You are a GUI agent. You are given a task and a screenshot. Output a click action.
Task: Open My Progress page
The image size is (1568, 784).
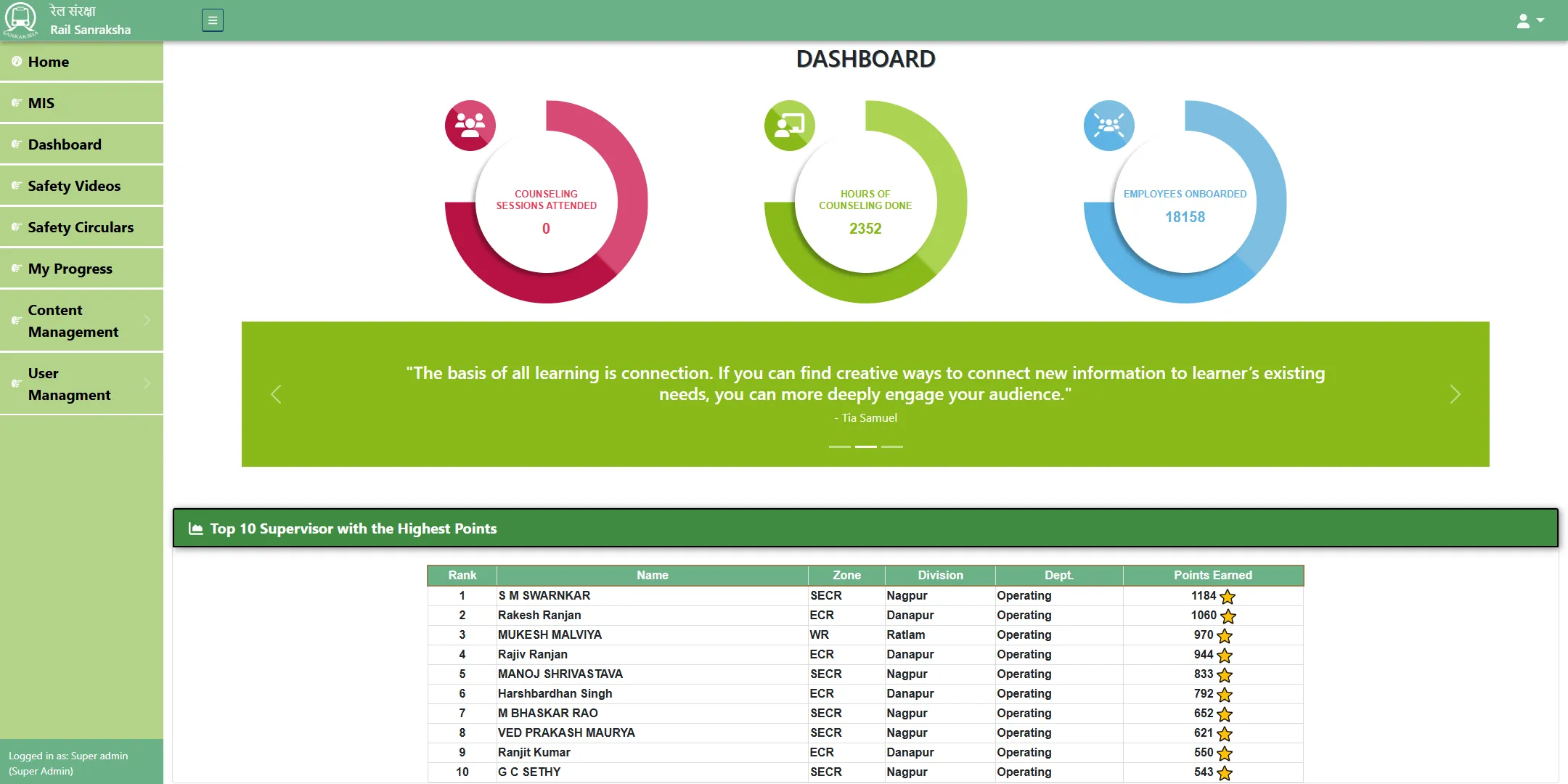81,269
